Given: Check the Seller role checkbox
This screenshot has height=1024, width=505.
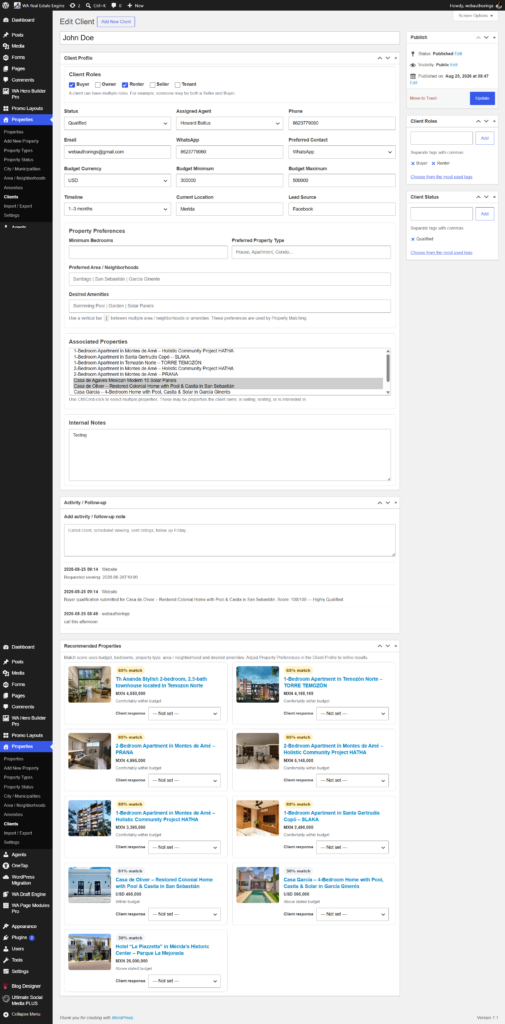Looking at the screenshot, I should [x=152, y=84].
